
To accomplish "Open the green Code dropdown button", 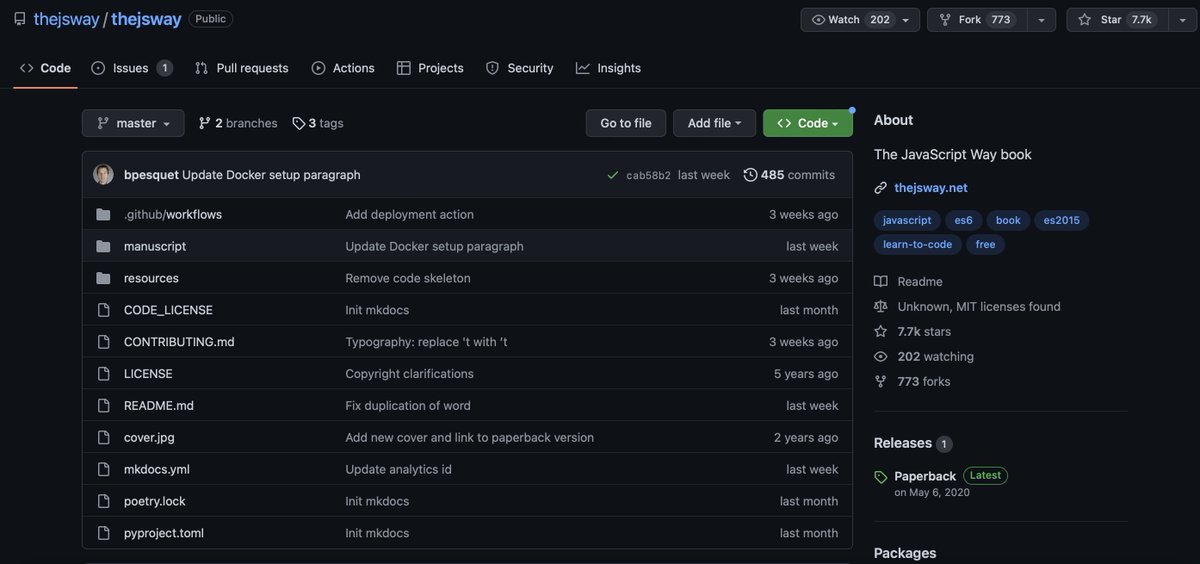I will pyautogui.click(x=808, y=123).
